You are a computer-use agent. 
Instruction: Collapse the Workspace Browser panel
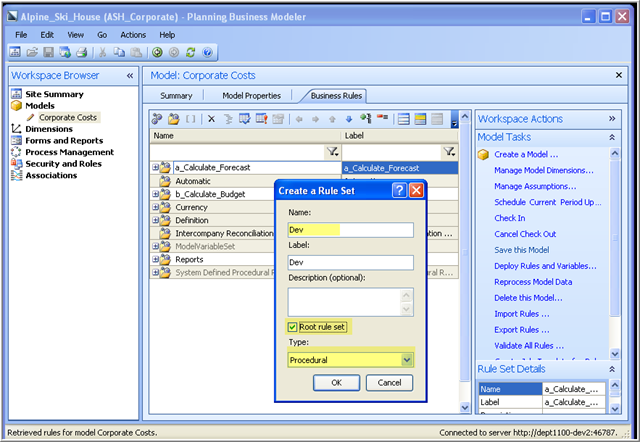(x=130, y=76)
